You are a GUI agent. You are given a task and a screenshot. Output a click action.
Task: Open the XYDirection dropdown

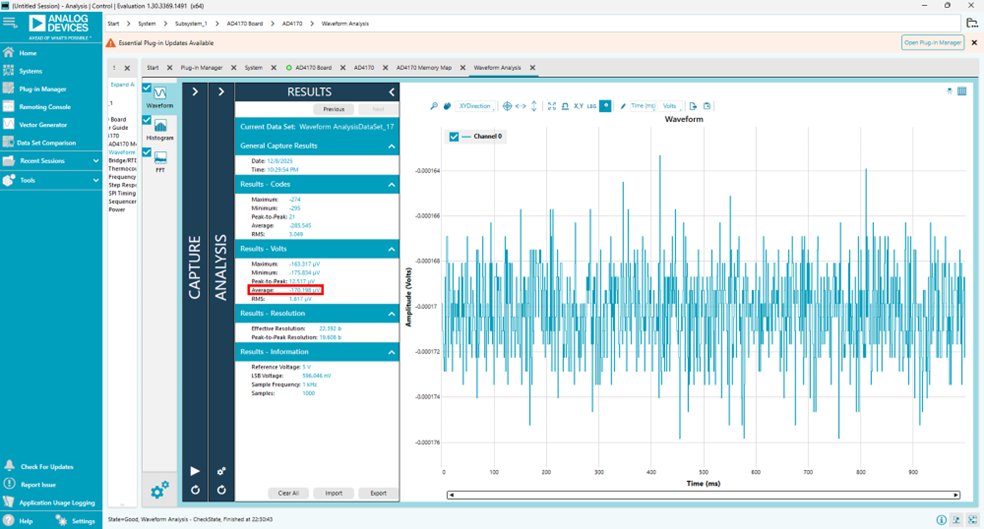click(x=476, y=106)
